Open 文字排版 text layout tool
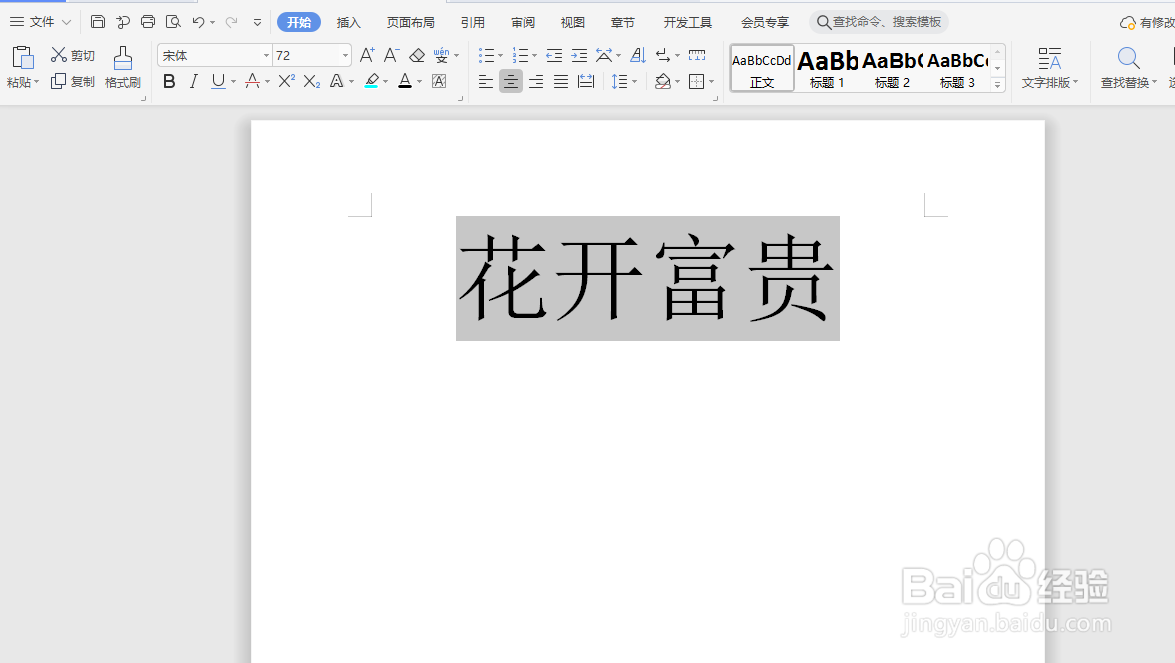Image resolution: width=1175 pixels, height=663 pixels. 1049,67
